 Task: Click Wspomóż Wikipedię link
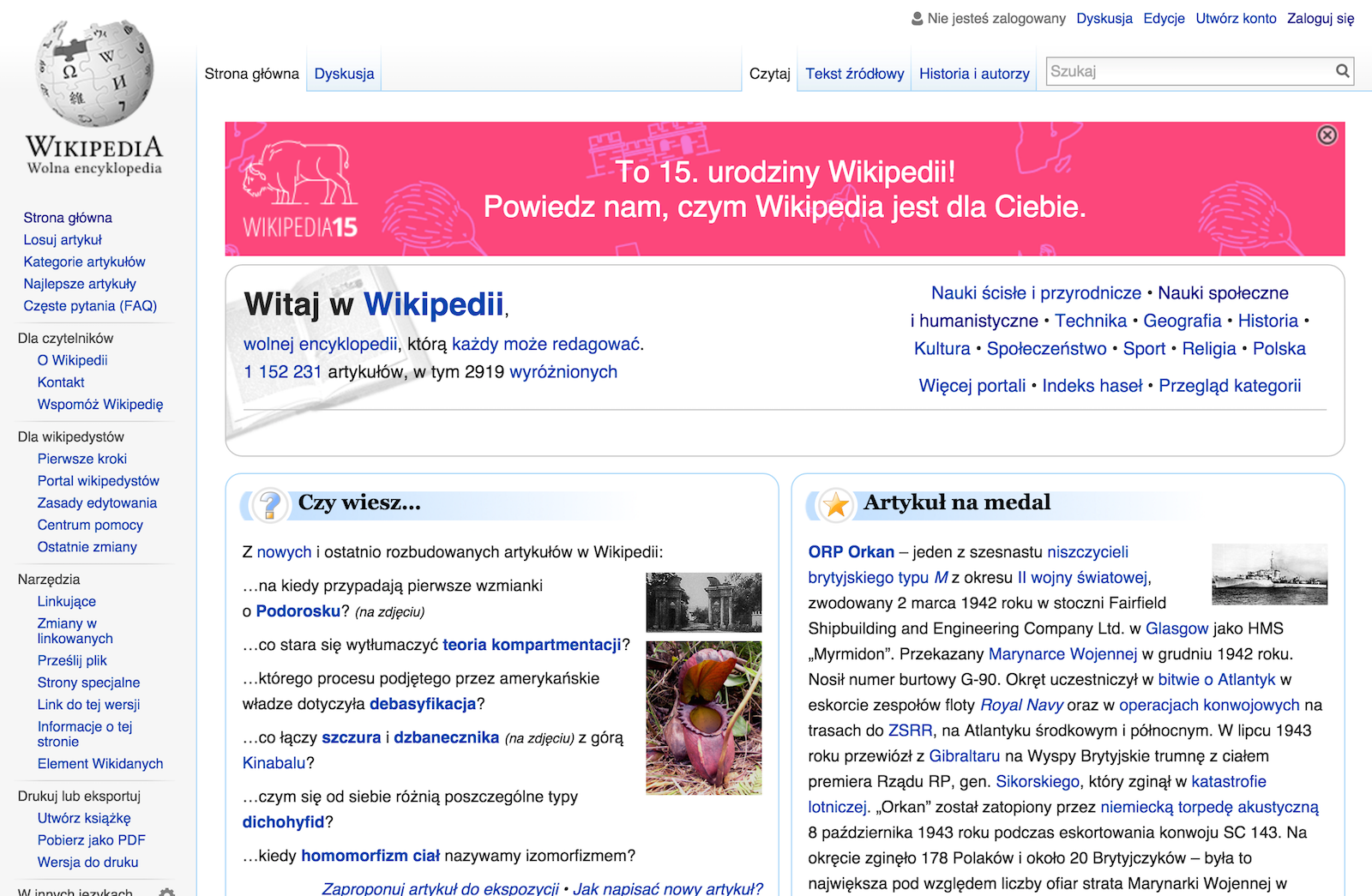100,405
